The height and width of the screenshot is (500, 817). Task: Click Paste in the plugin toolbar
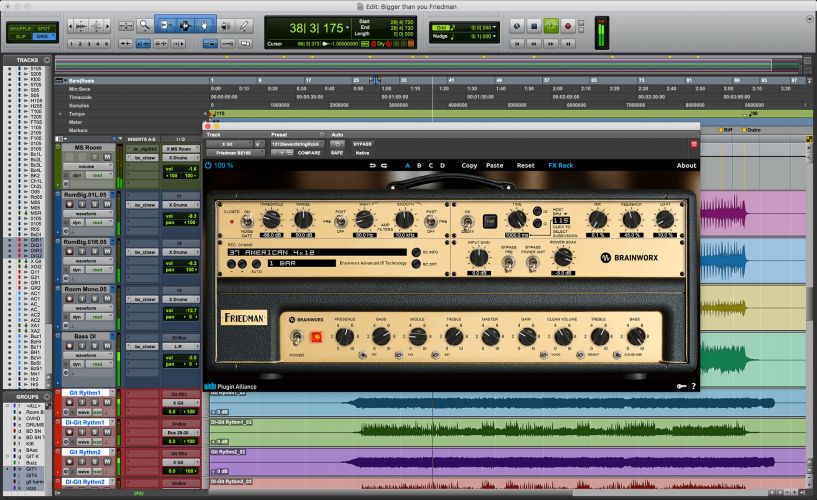point(494,165)
